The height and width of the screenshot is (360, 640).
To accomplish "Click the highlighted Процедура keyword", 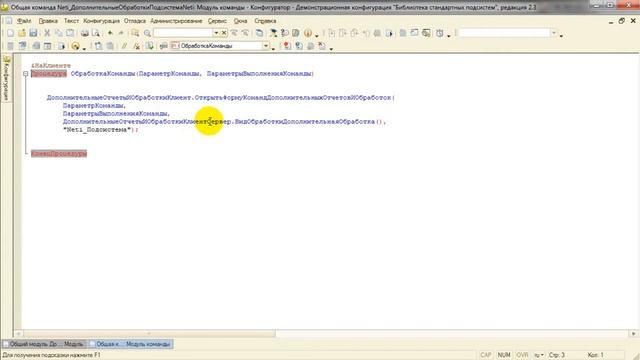I will pos(49,74).
